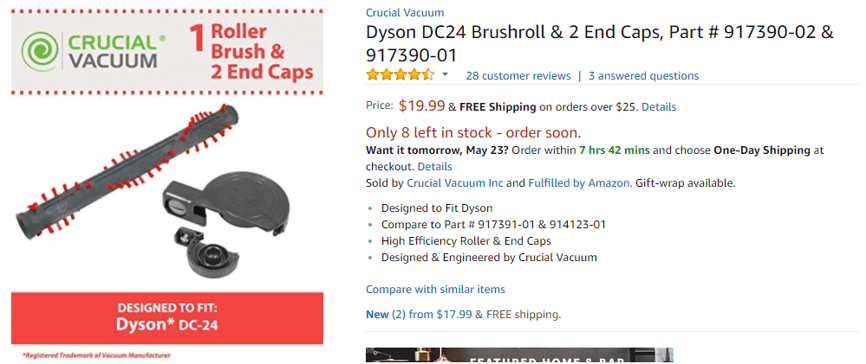Expand the rating breakdown dropdown arrow

(x=445, y=75)
